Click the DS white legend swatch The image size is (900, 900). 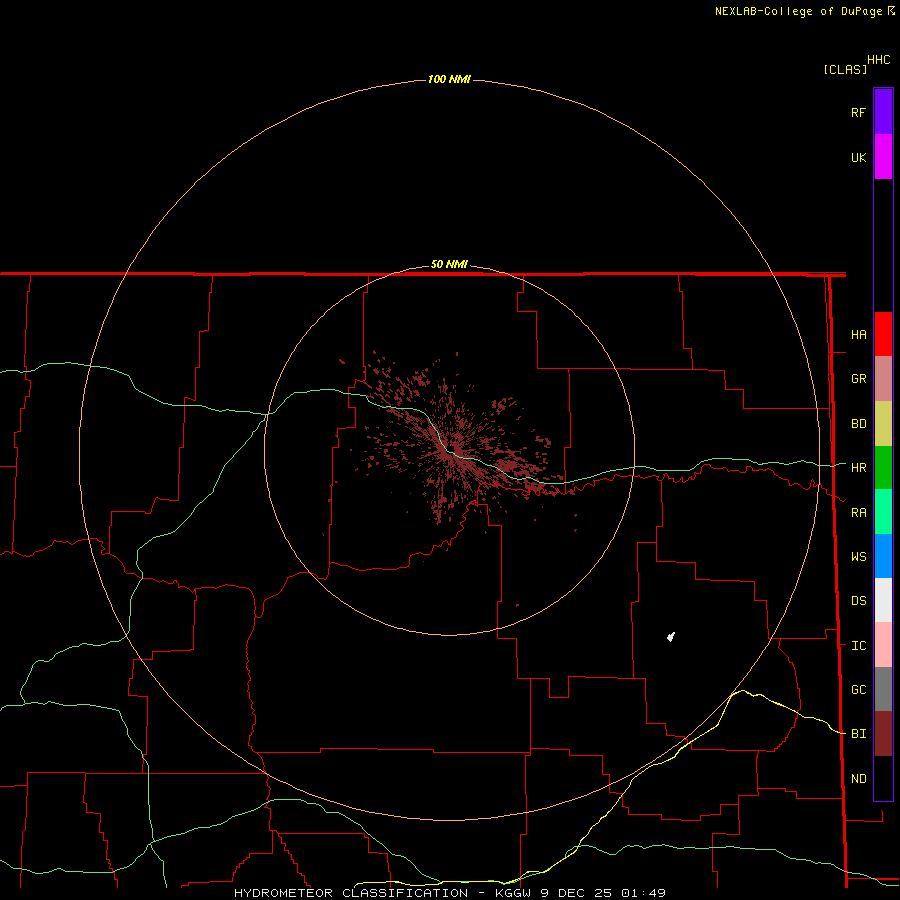(883, 600)
